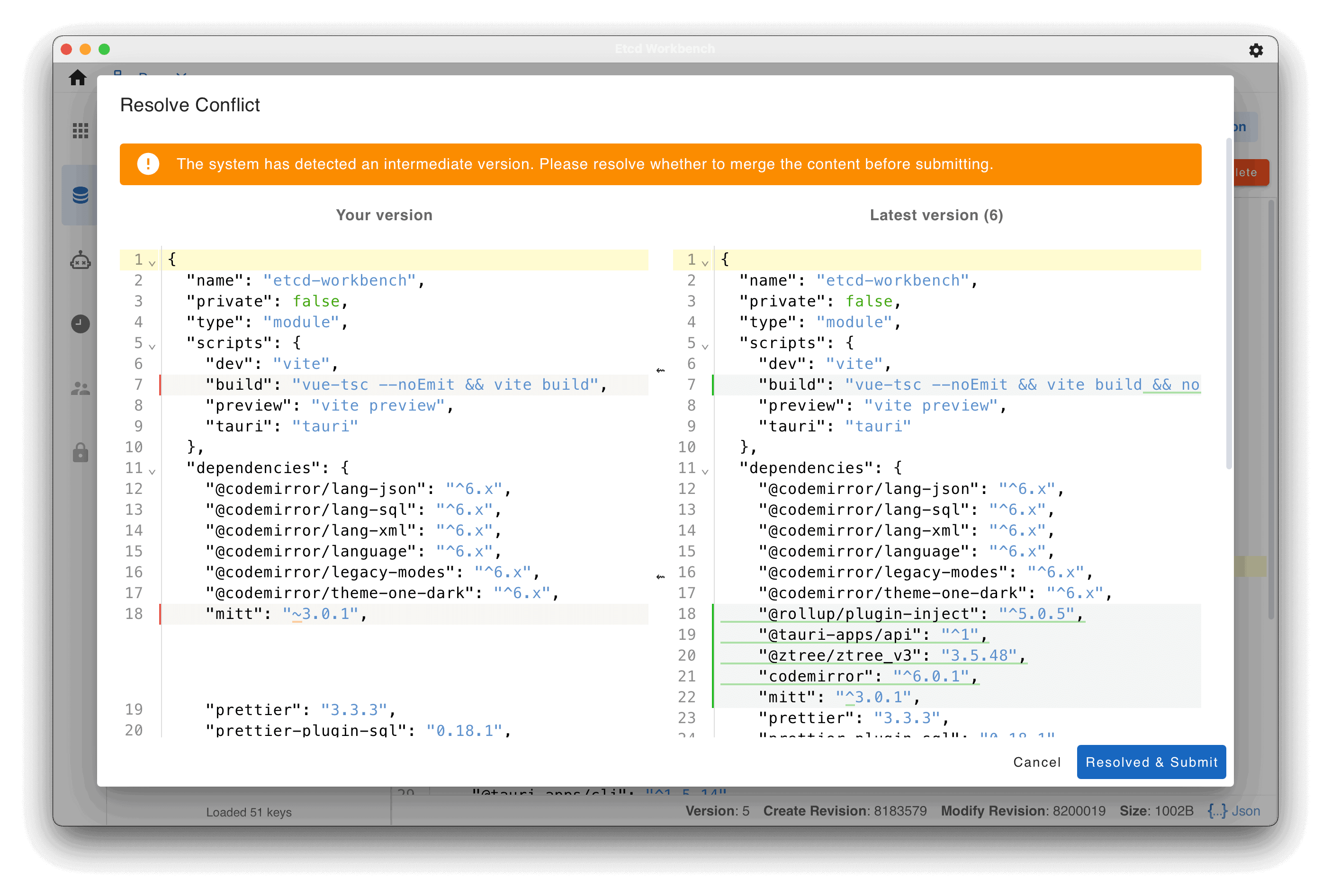Click the revert arrow beside mitt line
The width and height of the screenshot is (1331, 896).
661,577
